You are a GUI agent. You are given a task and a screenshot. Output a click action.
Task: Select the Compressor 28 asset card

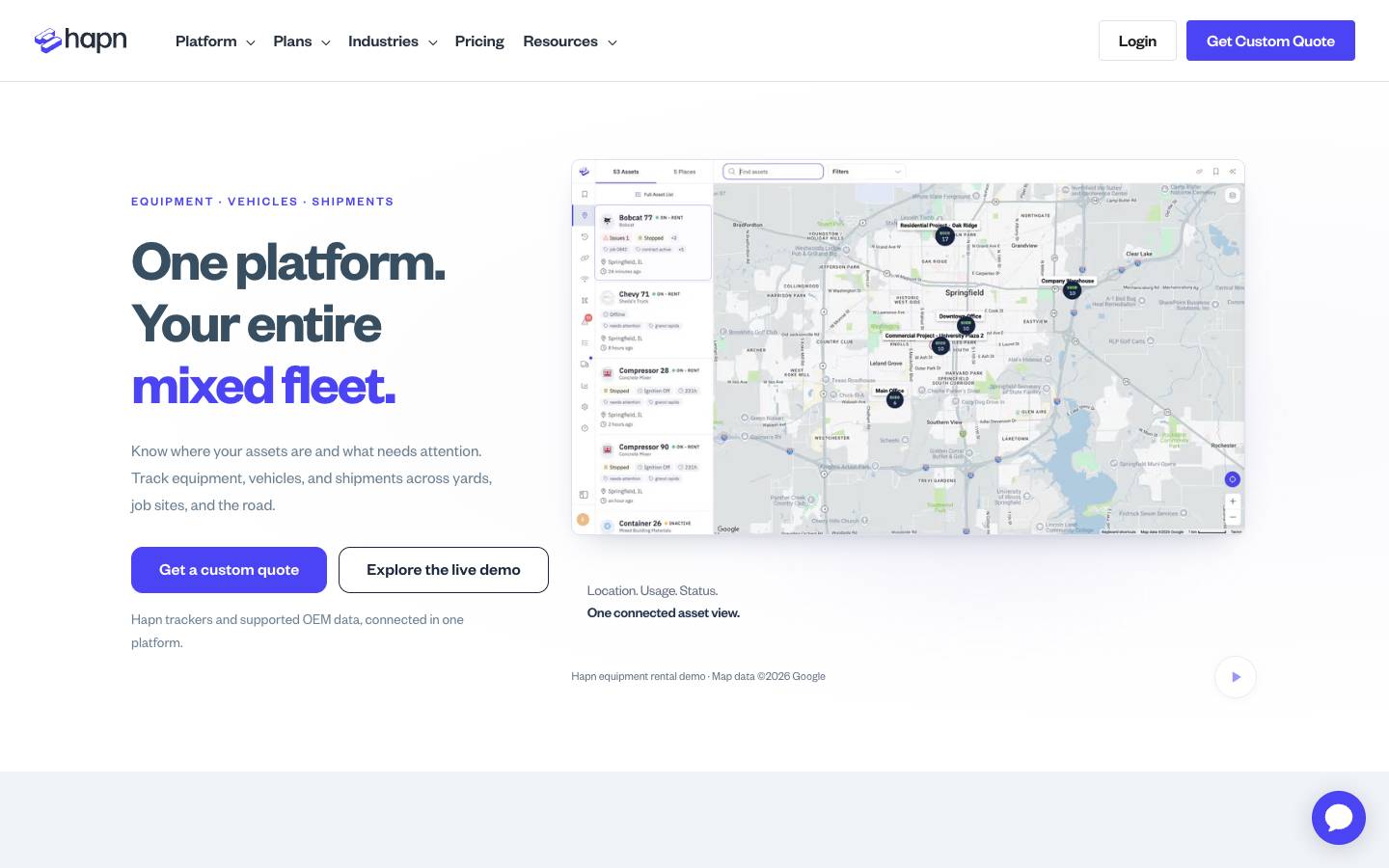654,395
